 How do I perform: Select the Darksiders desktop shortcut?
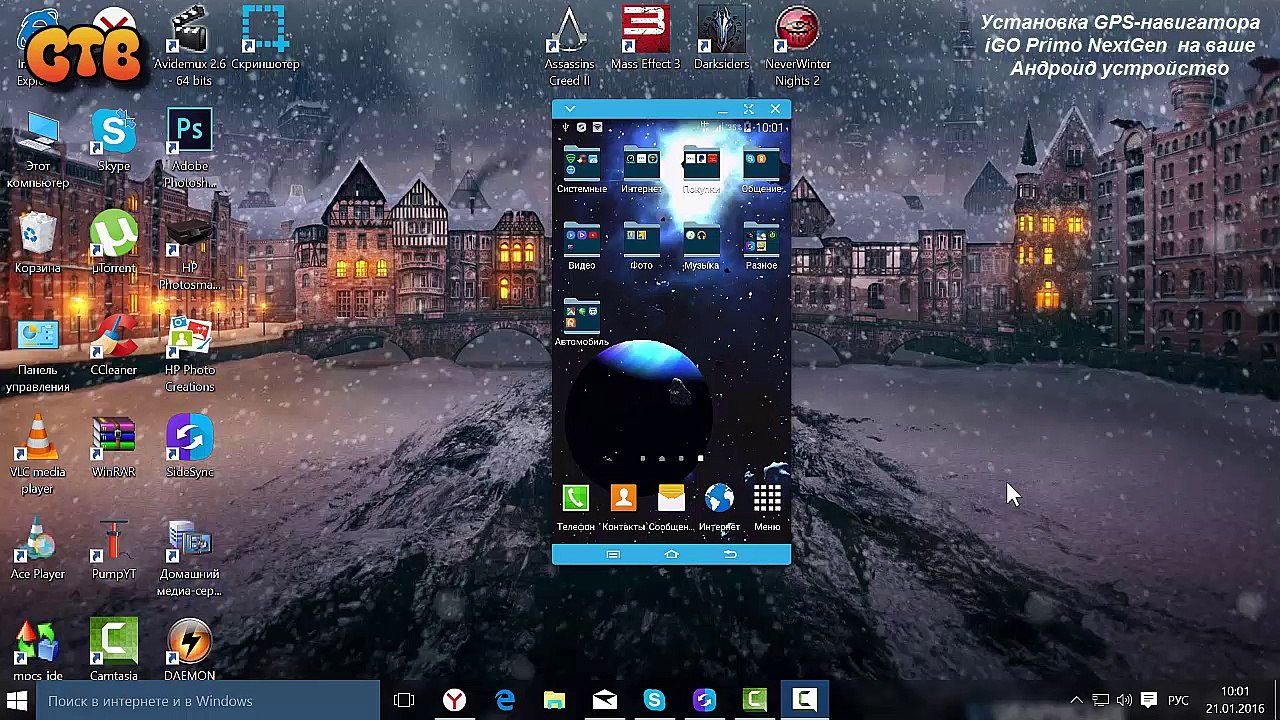[721, 40]
